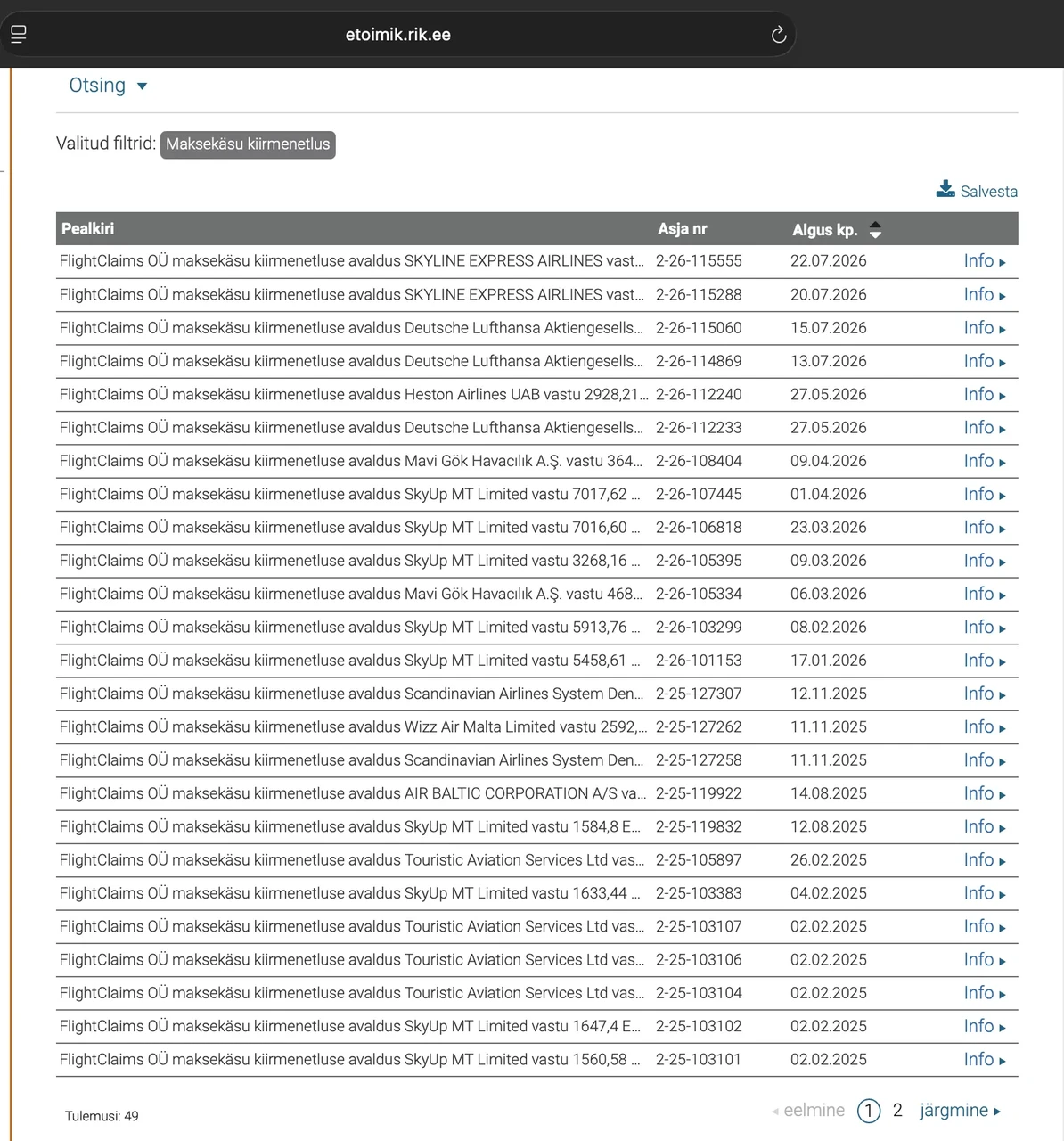Open Info for case 2-25-127307
Viewport: 1064px width, 1141px height.
984,694
